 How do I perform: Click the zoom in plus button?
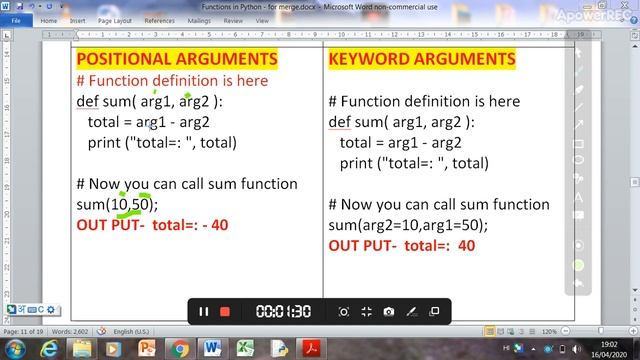634,331
